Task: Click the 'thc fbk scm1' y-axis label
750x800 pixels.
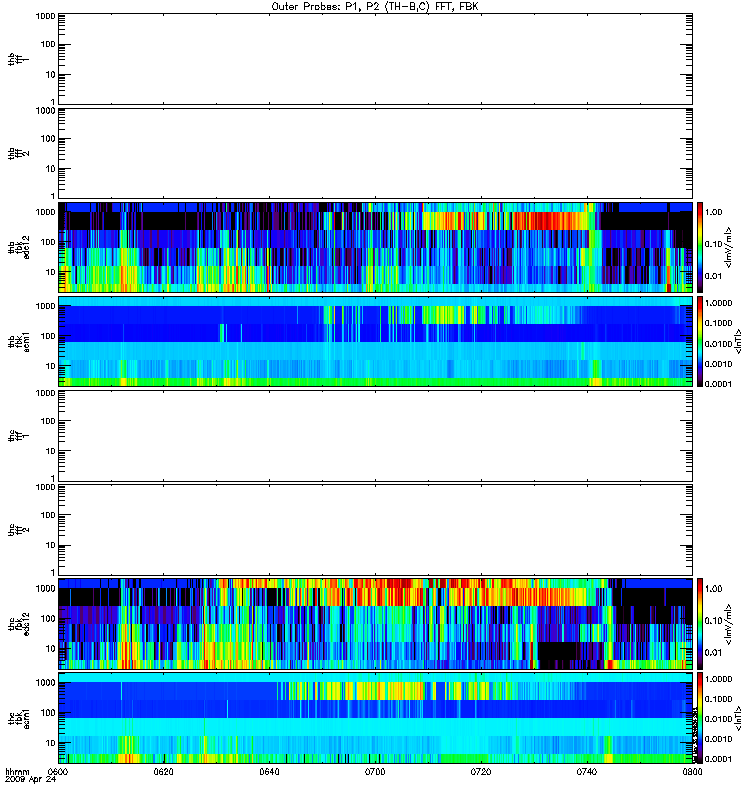Action: (x=18, y=718)
